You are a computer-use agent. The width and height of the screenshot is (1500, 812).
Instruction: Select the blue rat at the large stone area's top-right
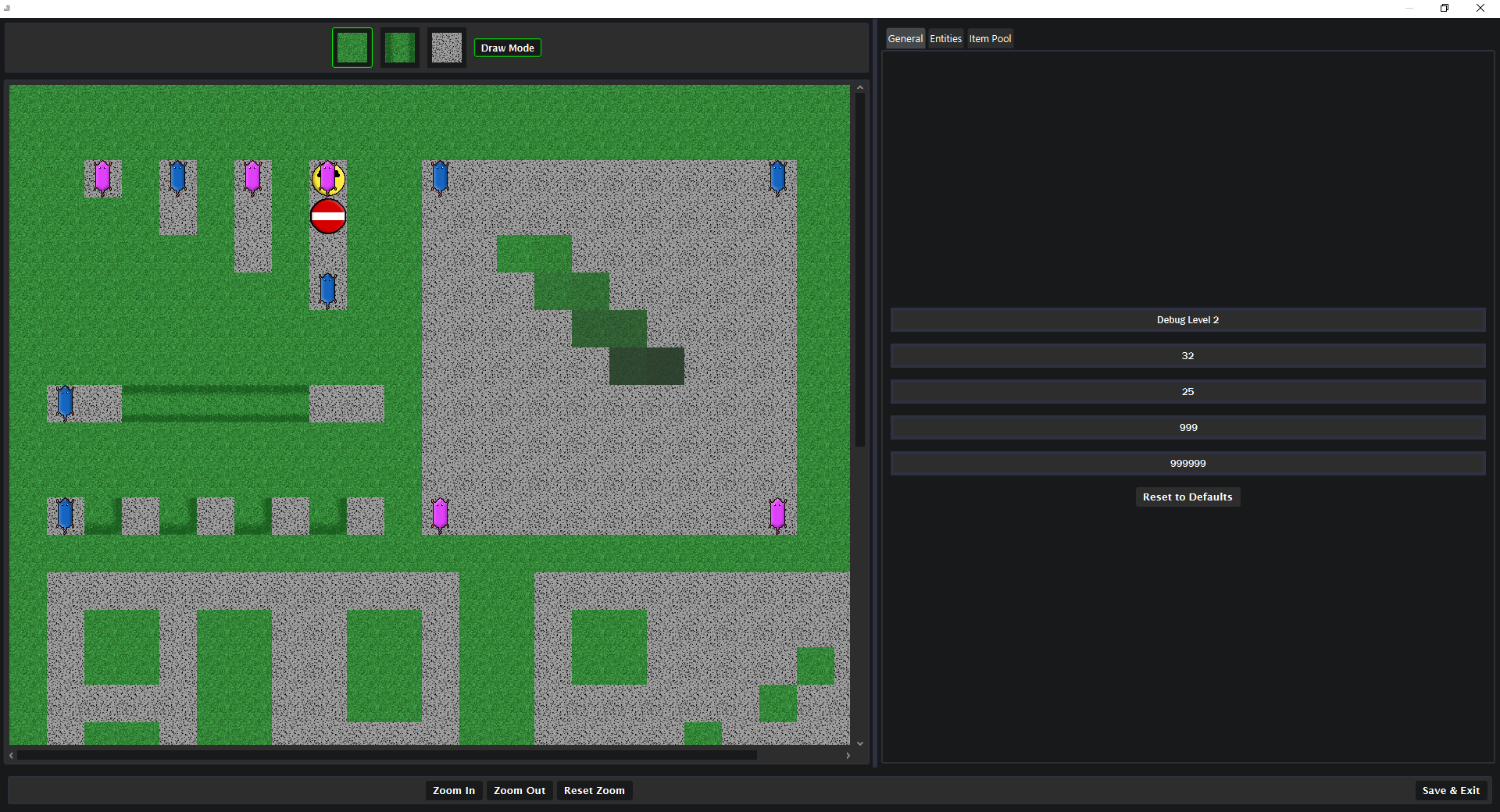pos(778,178)
